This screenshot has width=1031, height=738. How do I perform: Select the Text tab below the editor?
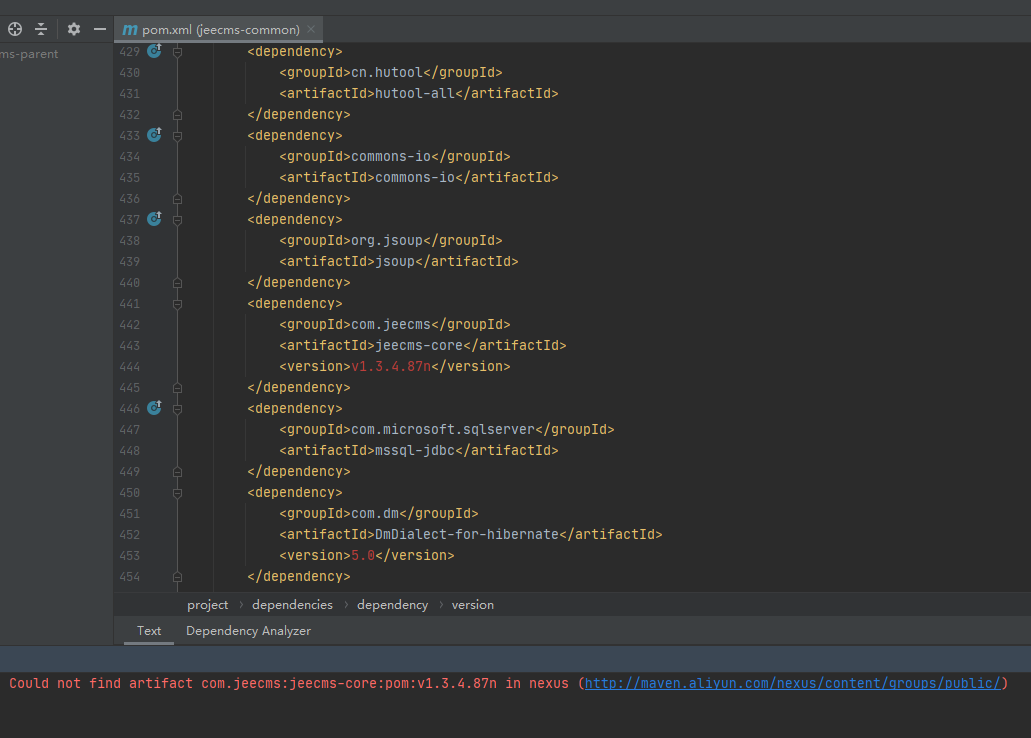coord(149,631)
